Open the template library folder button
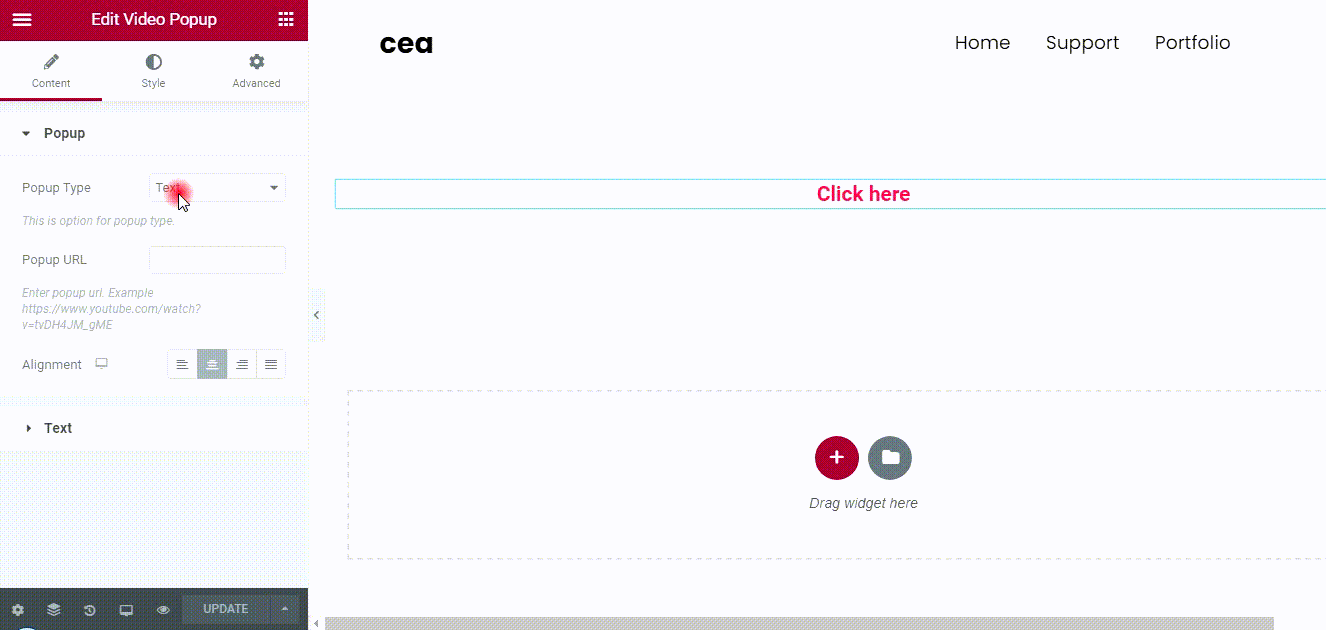 [x=890, y=458]
